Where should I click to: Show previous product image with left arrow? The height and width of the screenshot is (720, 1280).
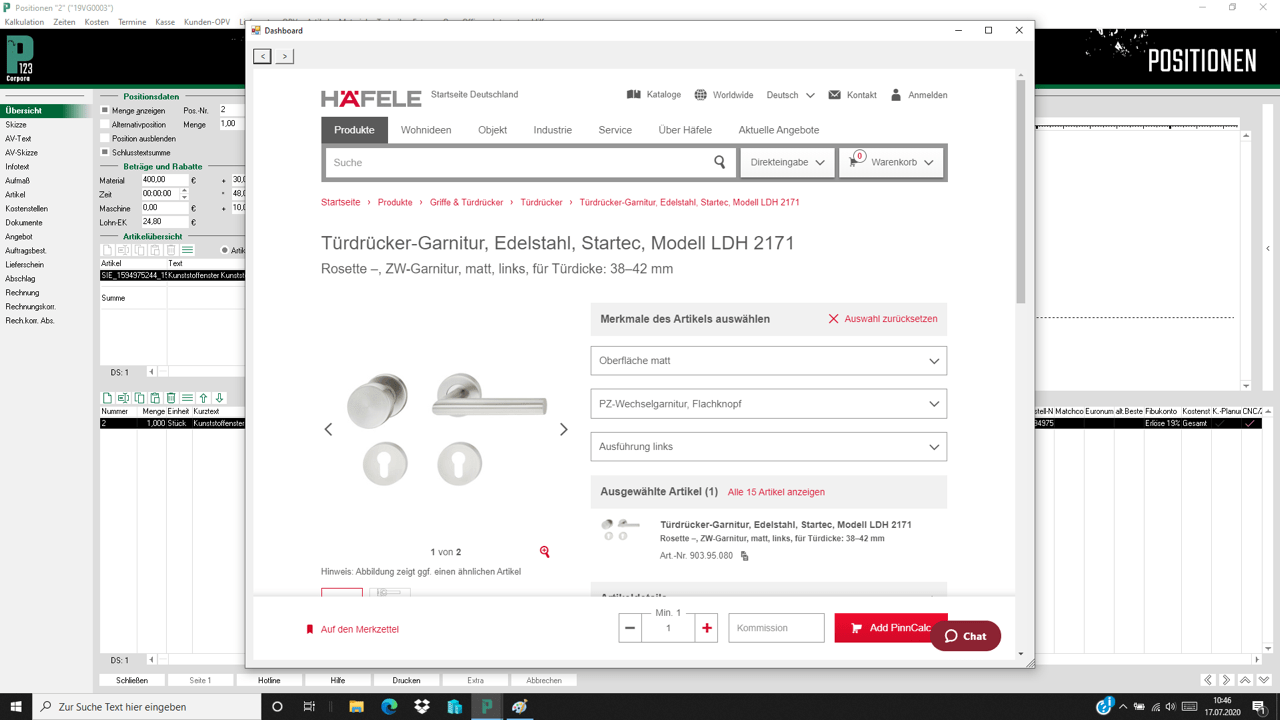(328, 429)
